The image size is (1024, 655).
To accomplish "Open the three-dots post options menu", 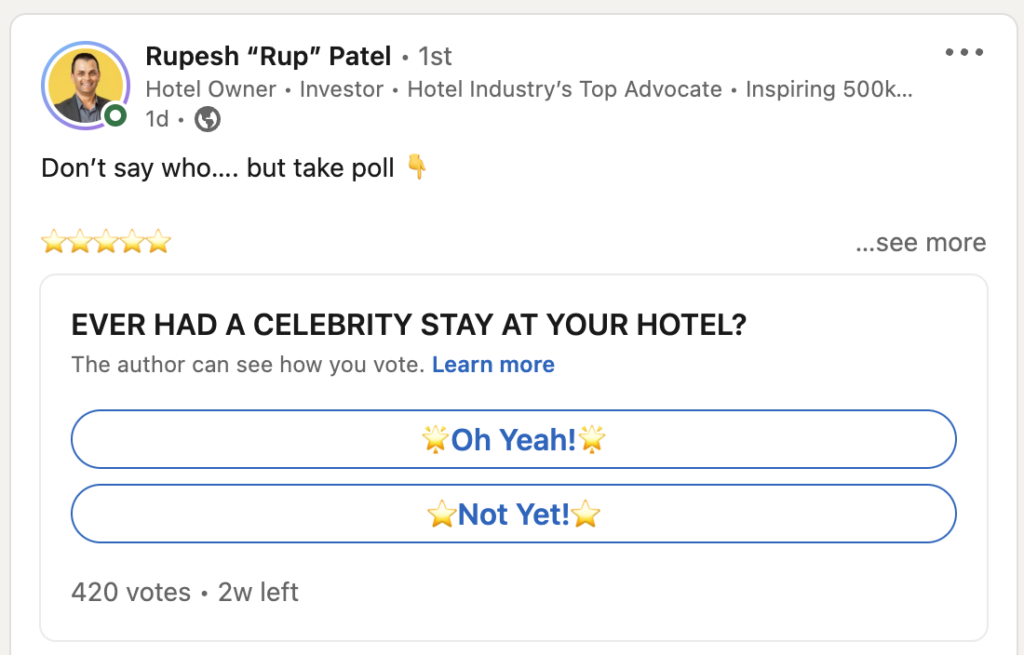I will click(x=964, y=53).
